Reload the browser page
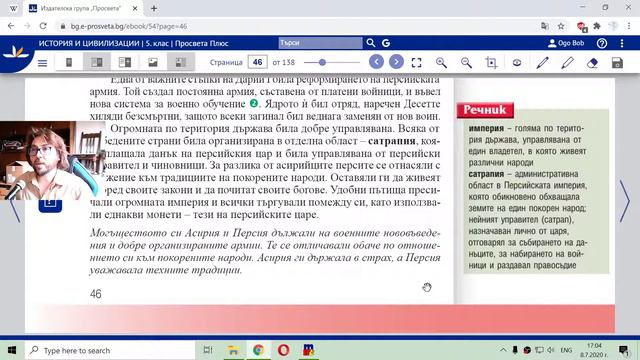640x360 pixels. (43, 26)
